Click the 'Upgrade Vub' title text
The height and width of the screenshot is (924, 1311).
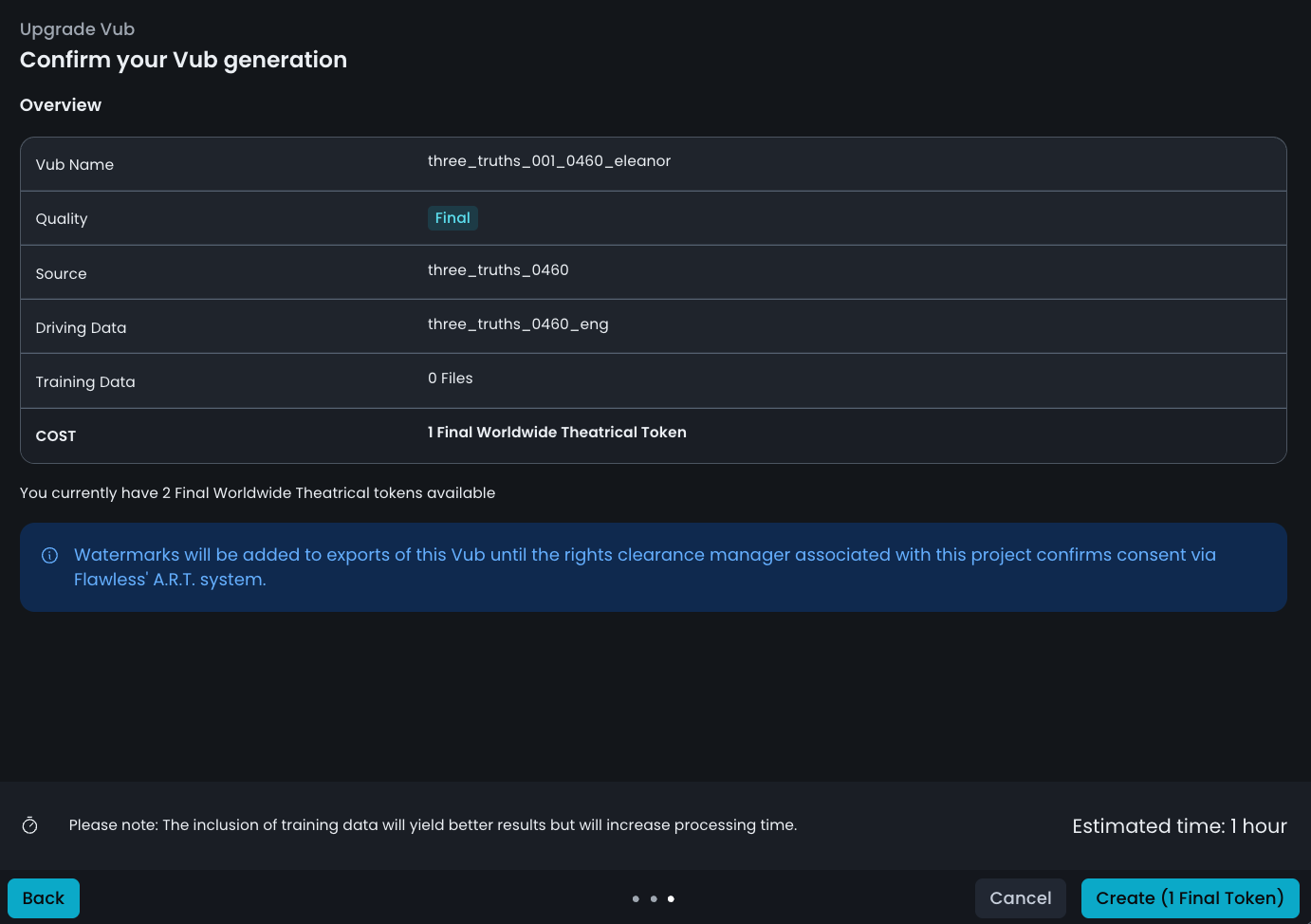pos(78,29)
